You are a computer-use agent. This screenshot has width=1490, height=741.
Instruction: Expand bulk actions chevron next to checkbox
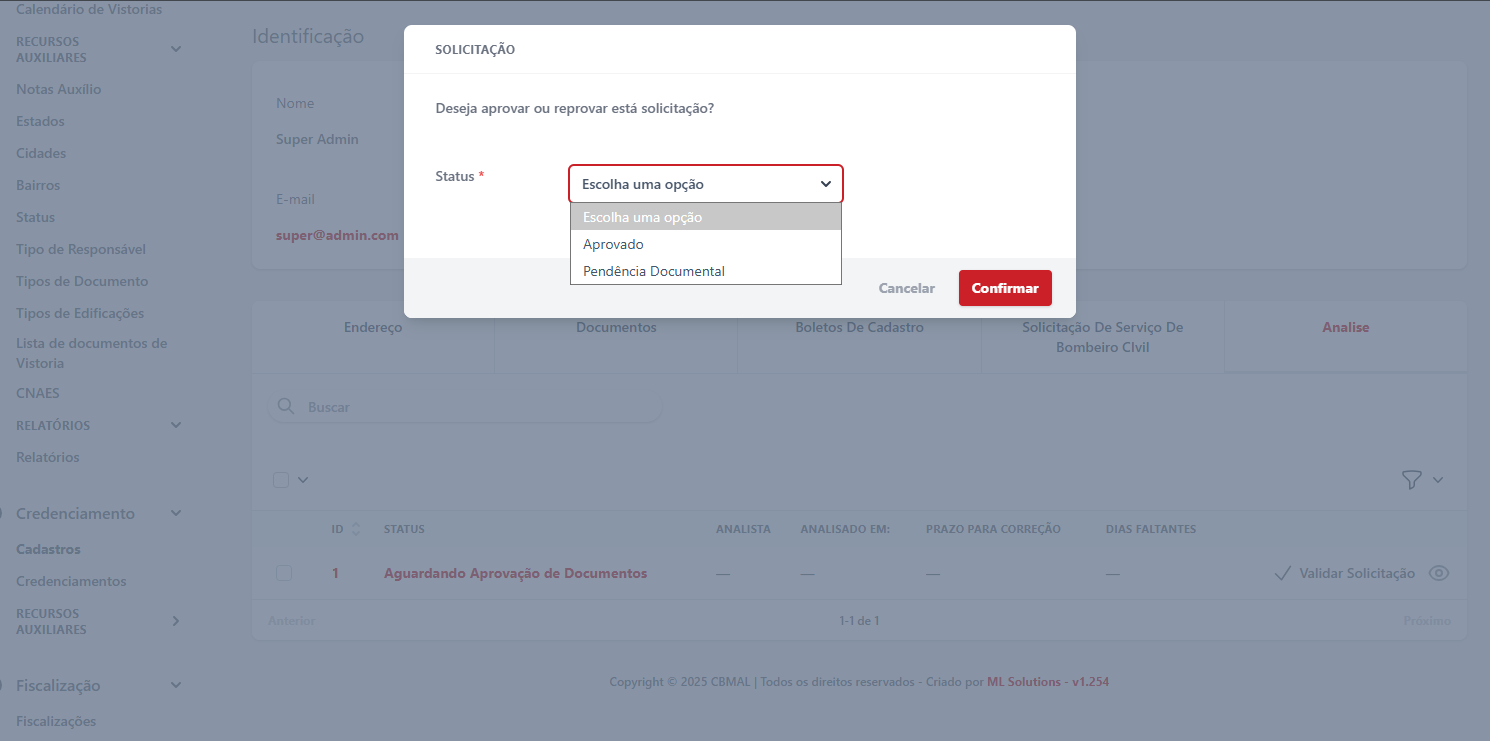[x=303, y=480]
